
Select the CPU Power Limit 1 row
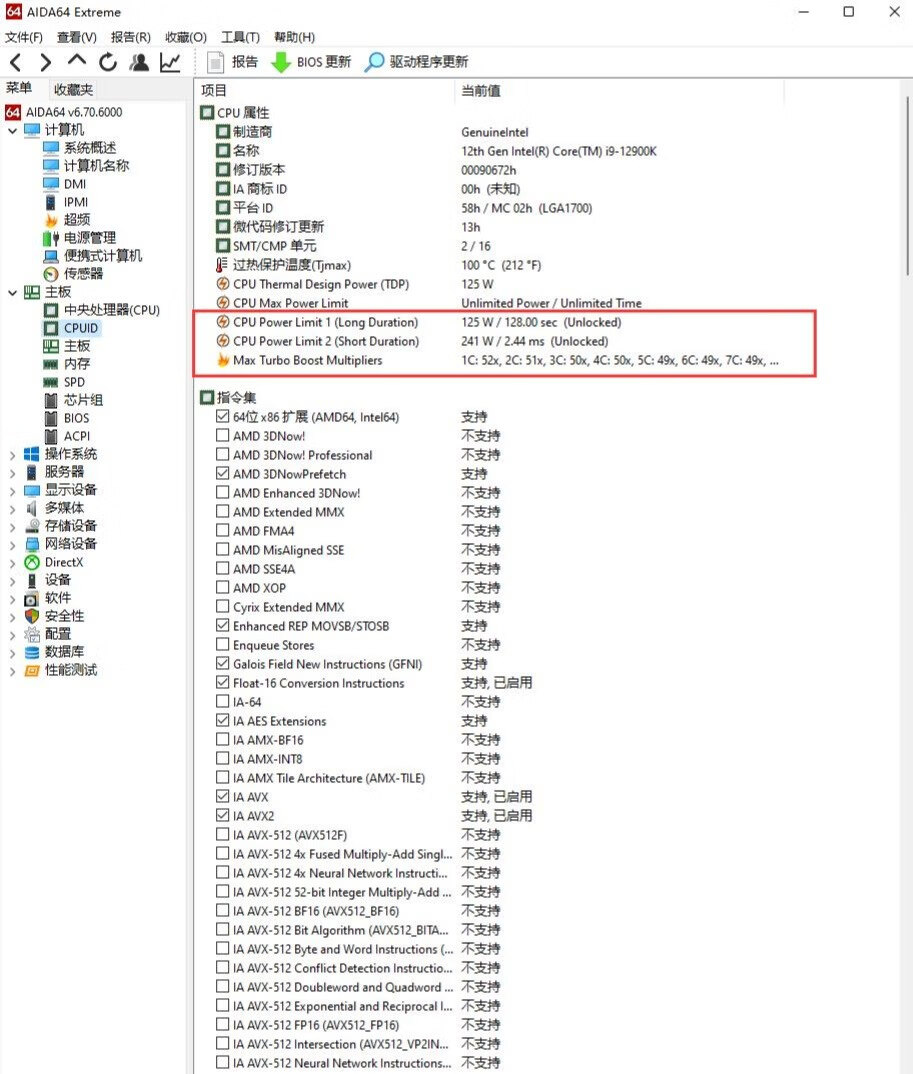point(507,322)
